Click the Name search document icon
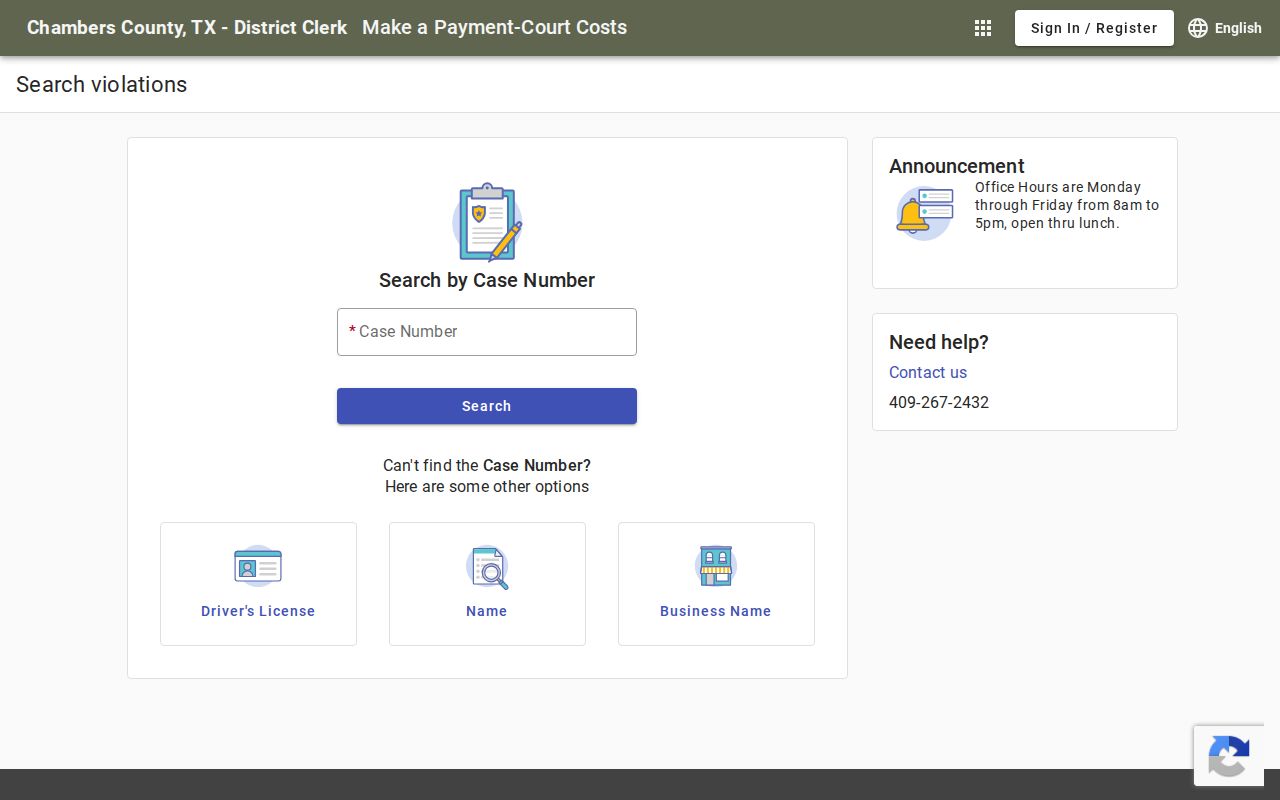 pos(487,567)
